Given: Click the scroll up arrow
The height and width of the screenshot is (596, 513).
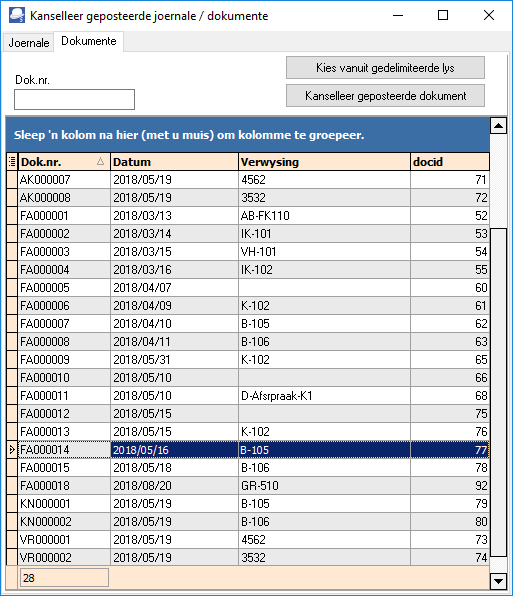Looking at the screenshot, I should pyautogui.click(x=498, y=126).
